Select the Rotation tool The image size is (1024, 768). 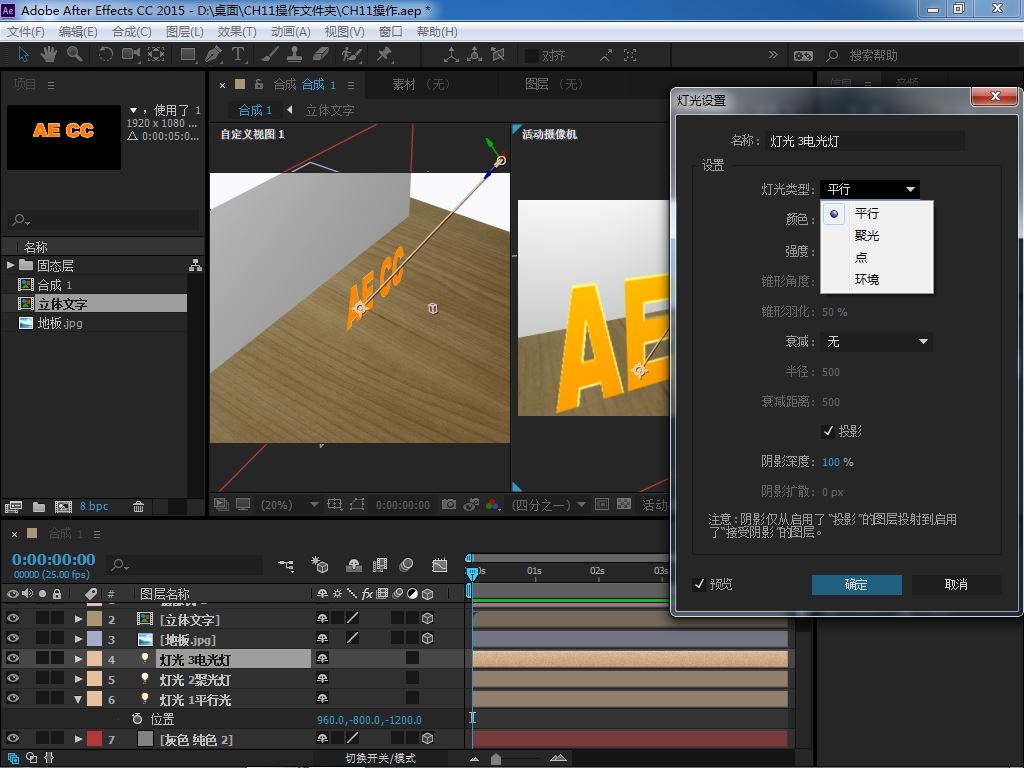105,55
